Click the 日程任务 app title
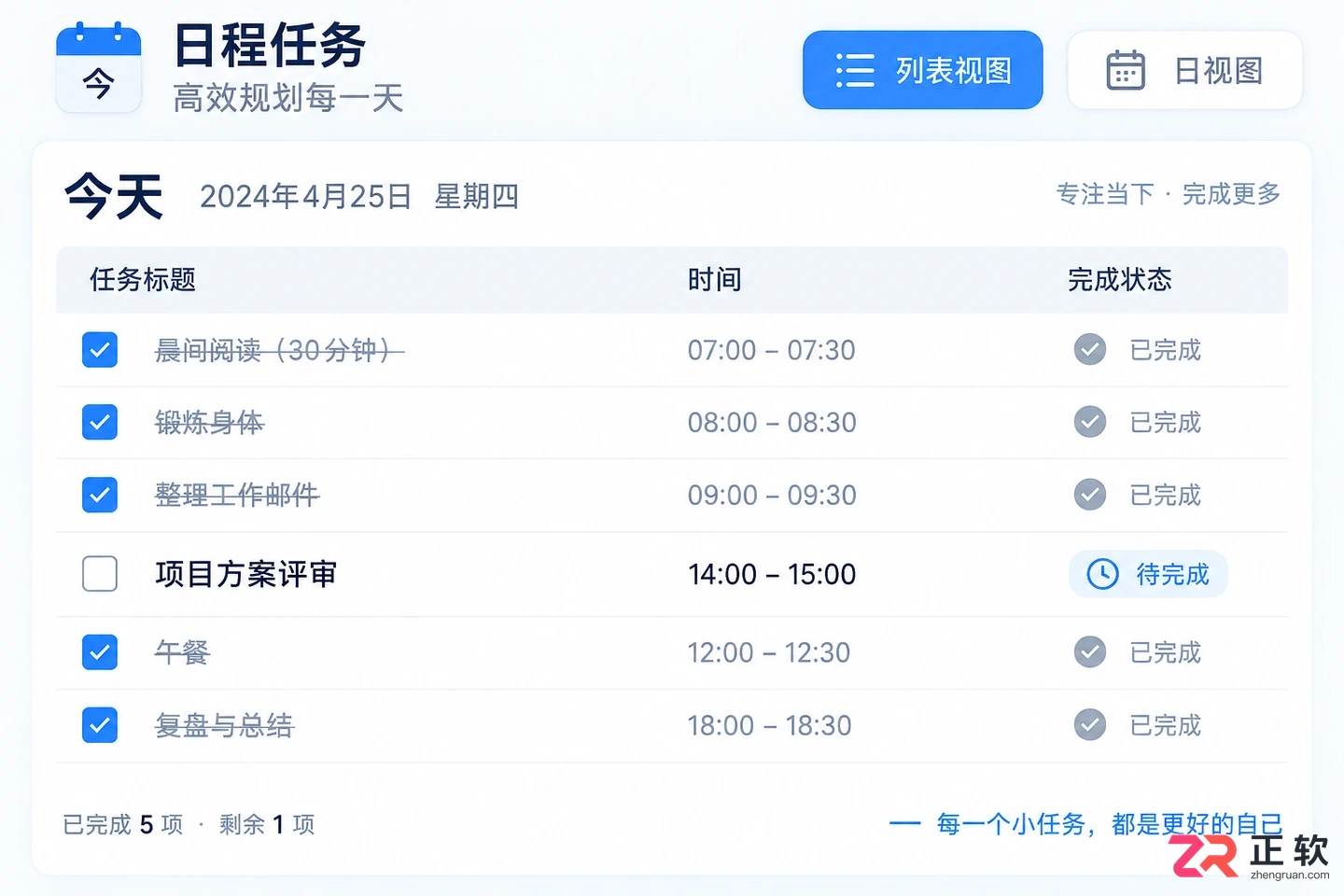The height and width of the screenshot is (896, 1344). point(270,45)
